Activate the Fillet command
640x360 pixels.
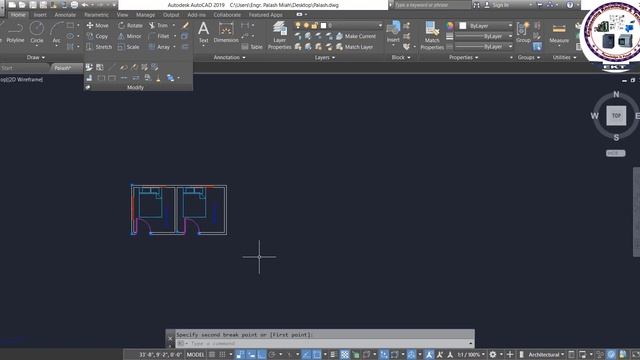[x=159, y=36]
